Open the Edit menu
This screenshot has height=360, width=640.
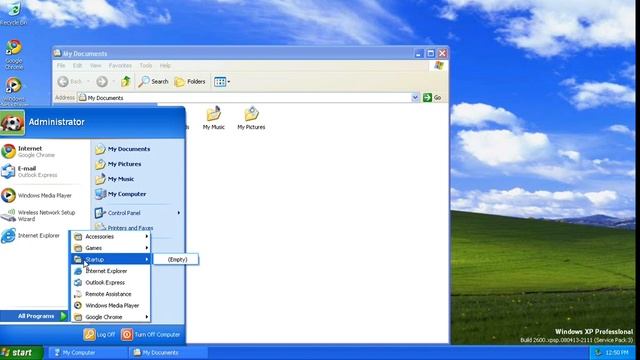pos(77,66)
